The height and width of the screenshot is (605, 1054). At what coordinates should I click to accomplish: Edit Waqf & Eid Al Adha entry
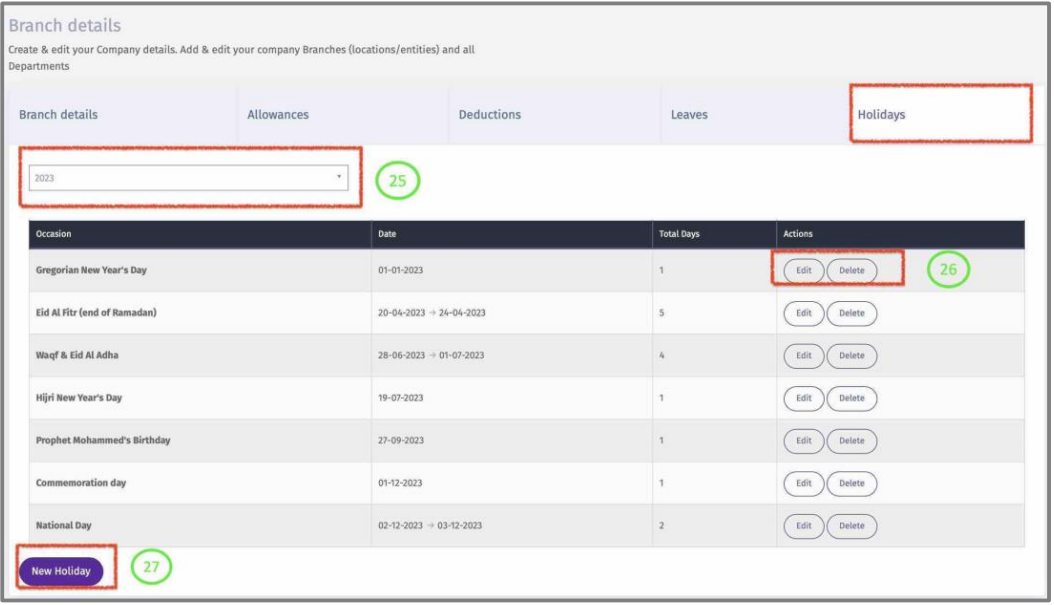point(803,356)
